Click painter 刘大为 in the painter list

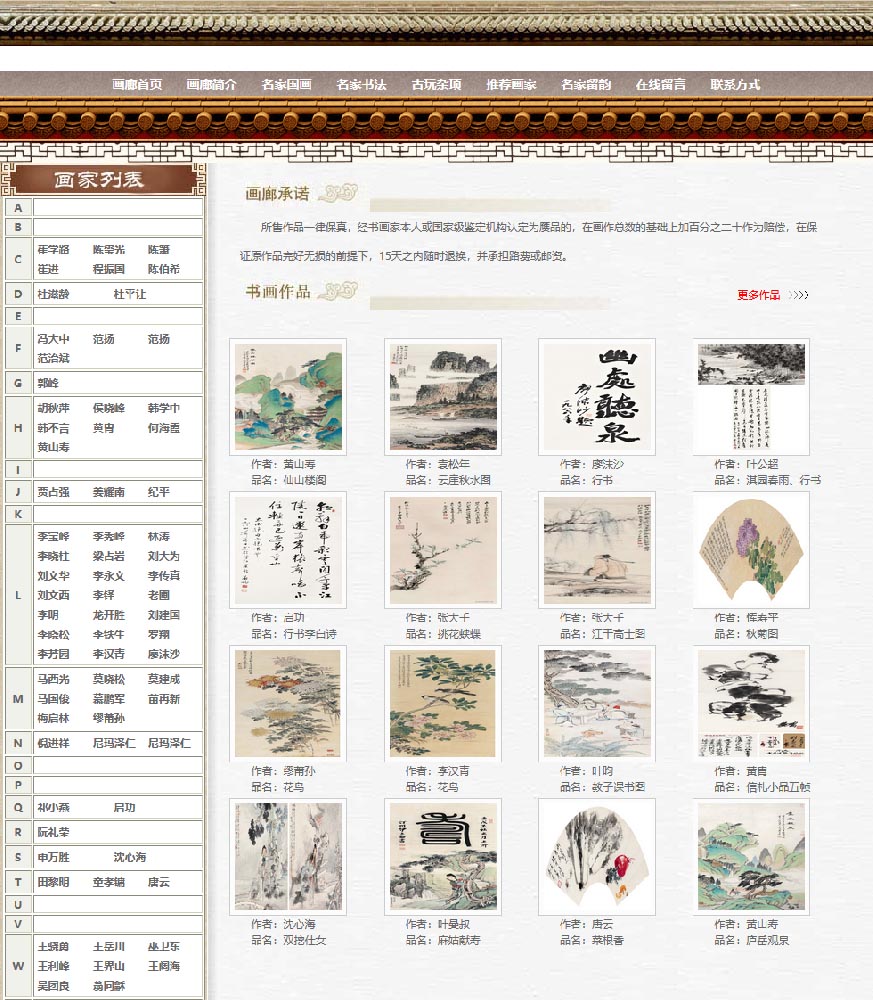pos(164,556)
